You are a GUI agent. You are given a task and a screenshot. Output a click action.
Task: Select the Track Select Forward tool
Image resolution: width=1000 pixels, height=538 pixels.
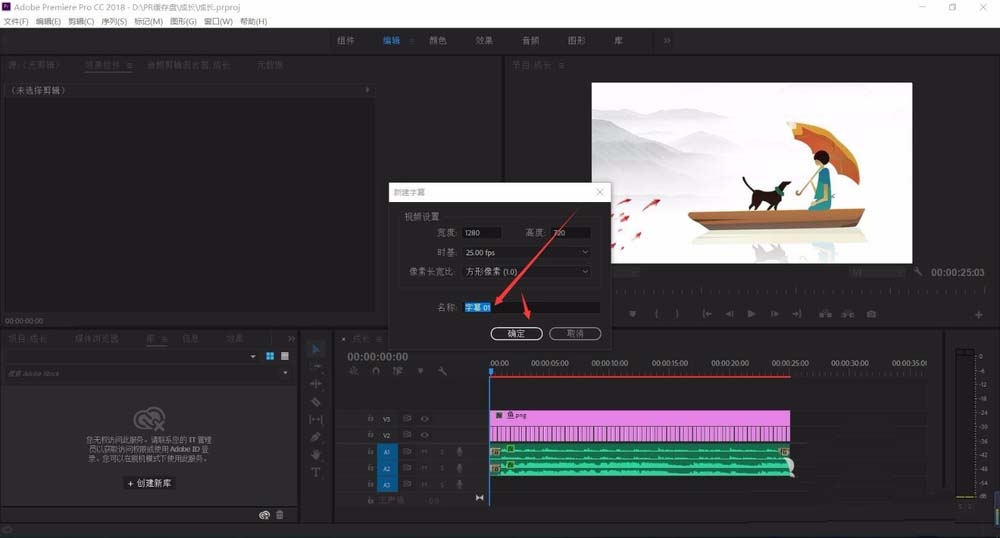[x=316, y=367]
